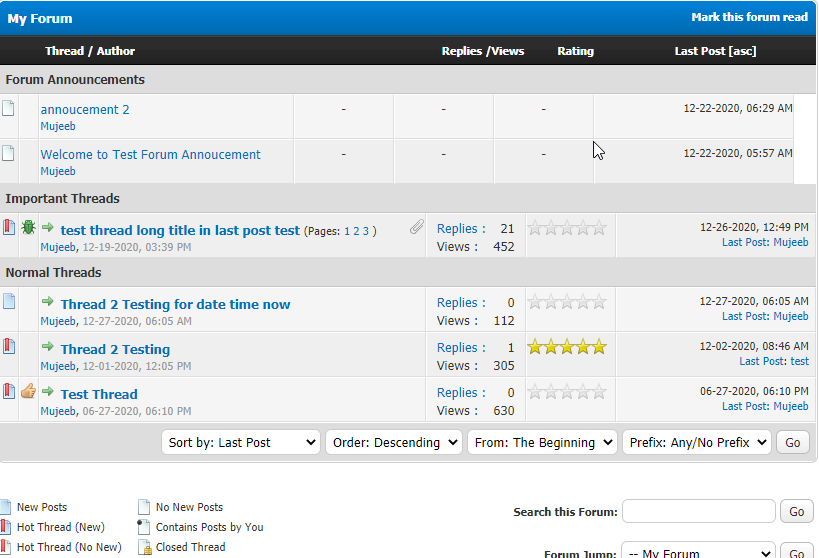
Task: Click the "Rating" column header
Action: pyautogui.click(x=575, y=51)
